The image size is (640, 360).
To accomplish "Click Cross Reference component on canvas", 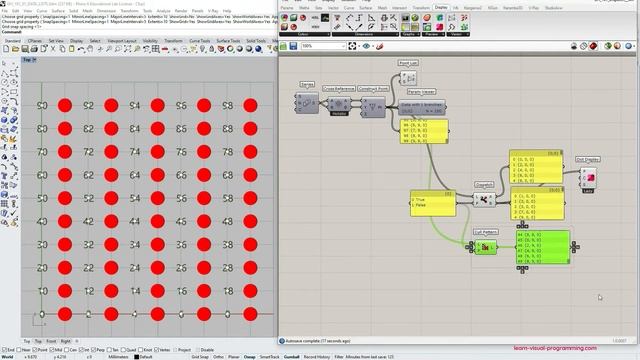I will point(339,104).
